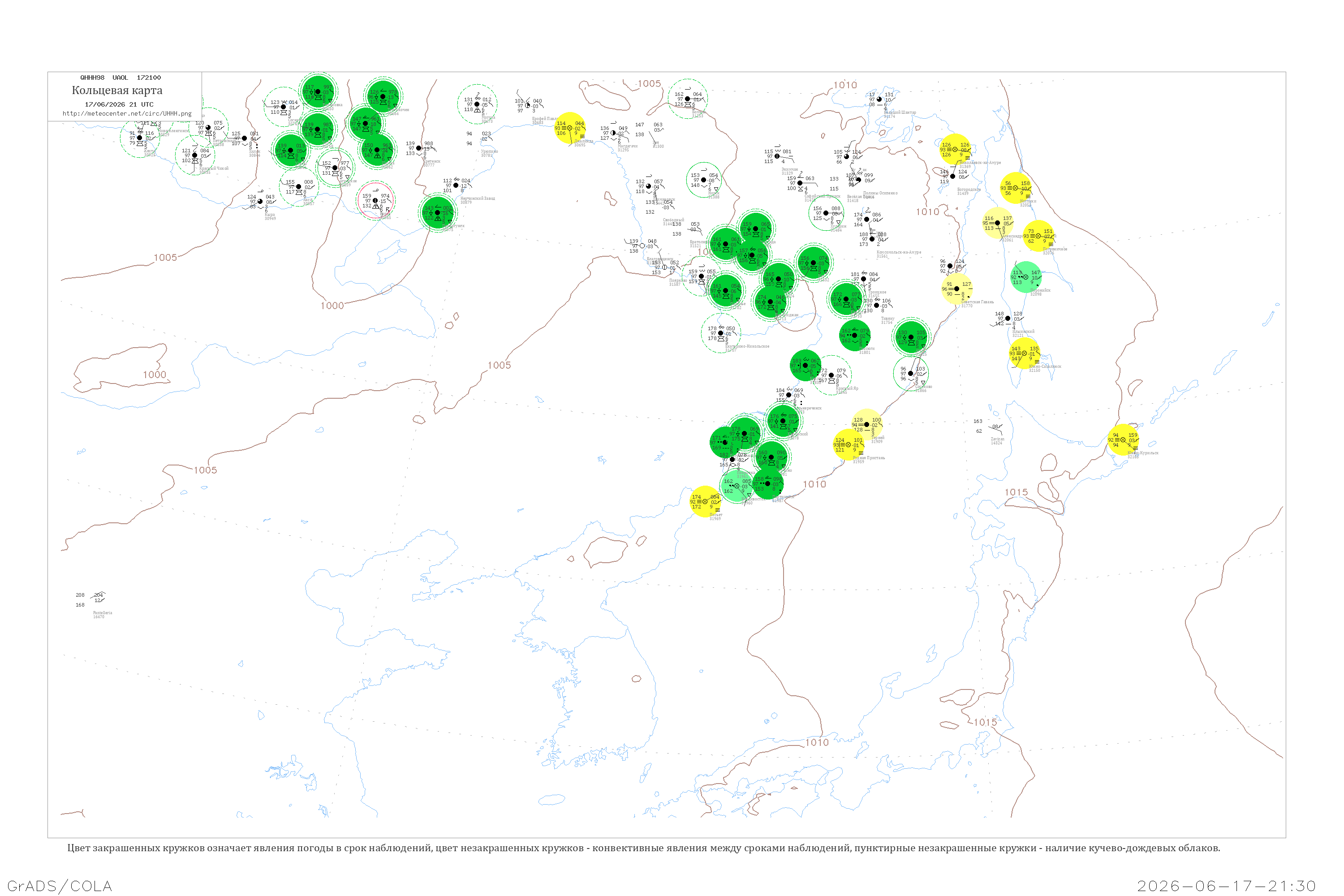Click the Ноглики yellow station circle
1344x896 pixels.
point(1016,188)
